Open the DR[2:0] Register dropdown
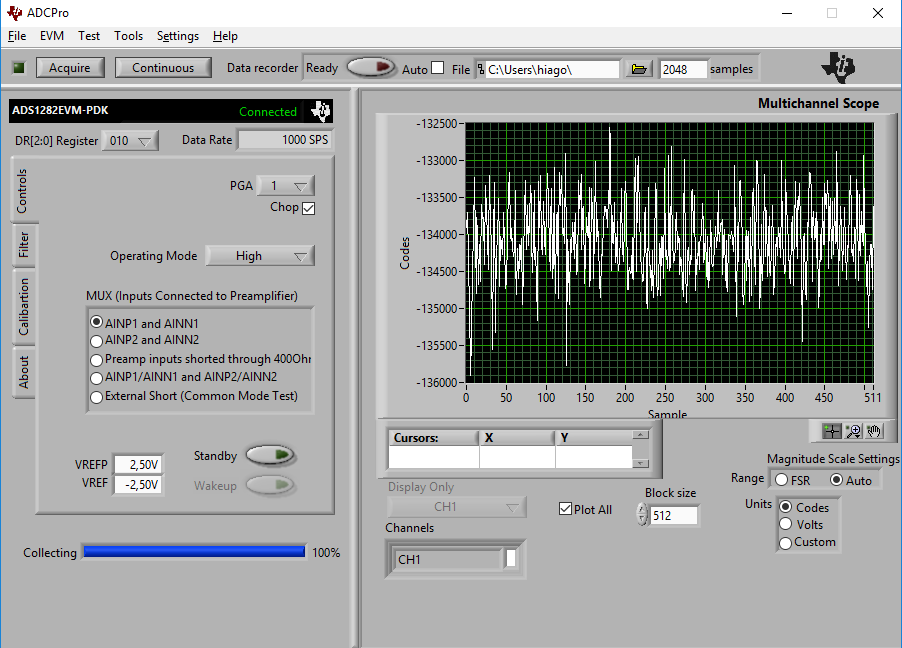This screenshot has height=648, width=902. point(131,141)
